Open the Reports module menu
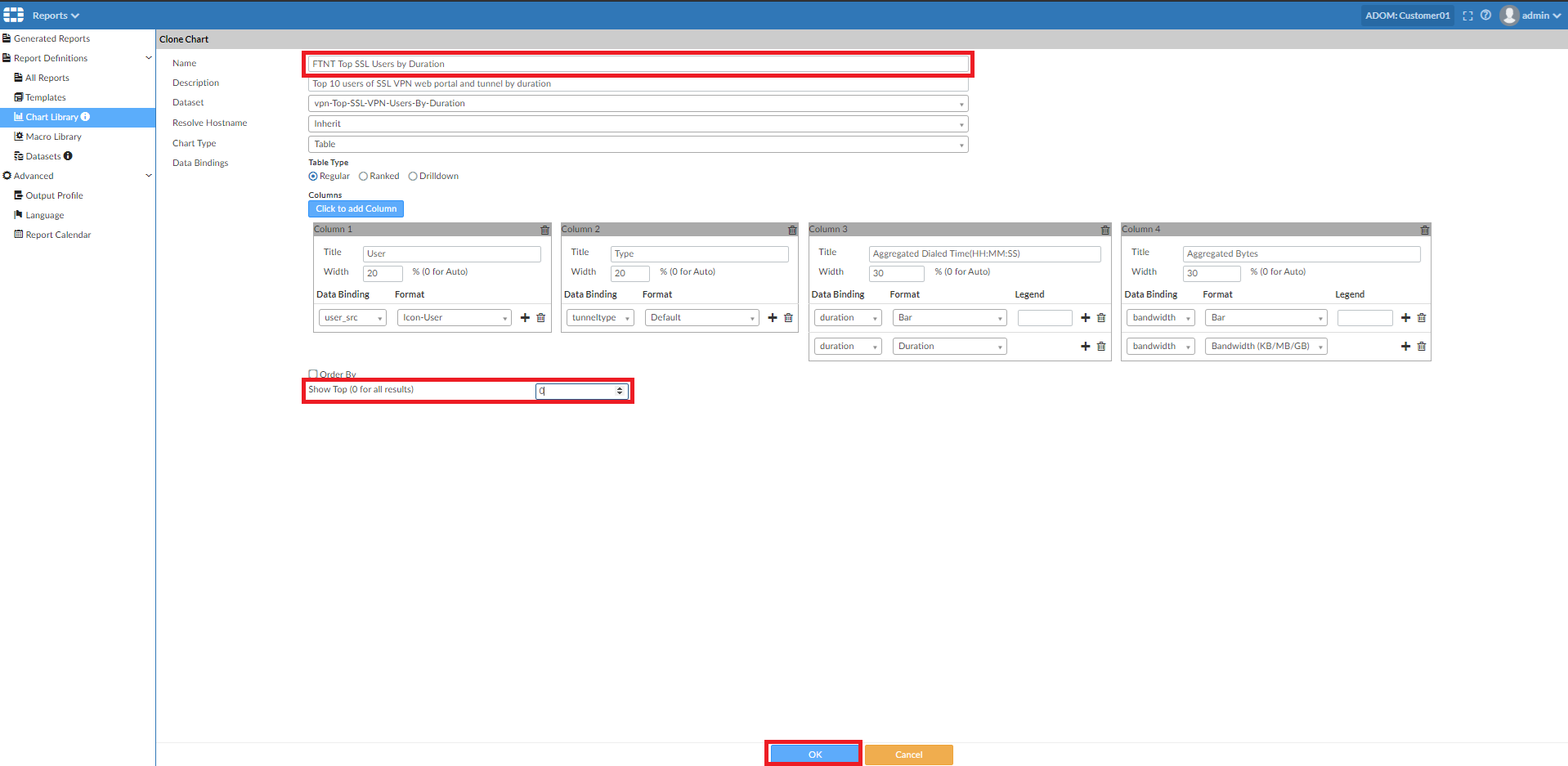This screenshot has width=1568, height=766. tap(55, 16)
